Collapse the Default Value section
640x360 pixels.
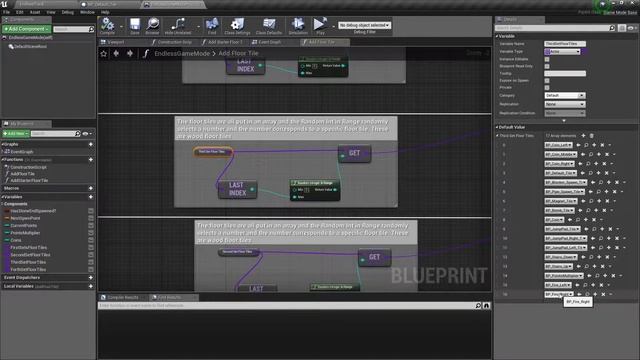tap(497, 127)
